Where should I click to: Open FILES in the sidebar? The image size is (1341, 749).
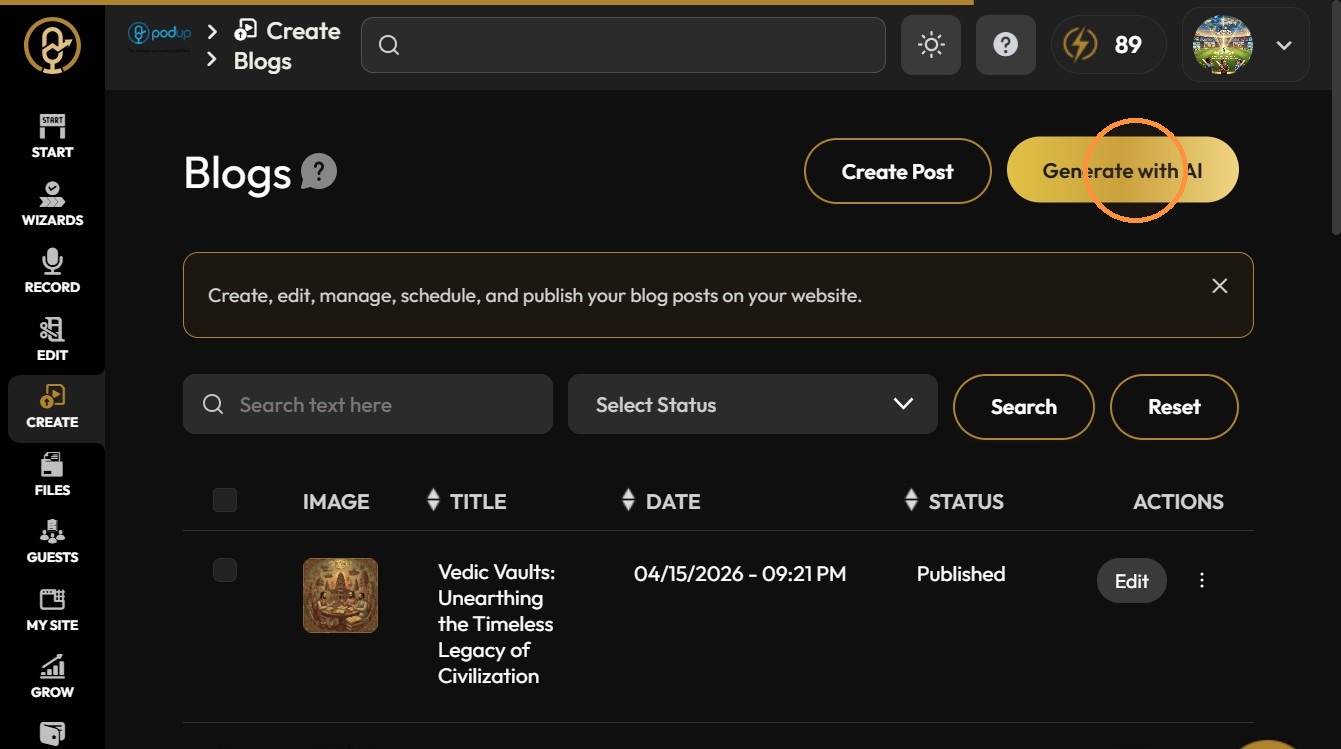click(x=52, y=474)
